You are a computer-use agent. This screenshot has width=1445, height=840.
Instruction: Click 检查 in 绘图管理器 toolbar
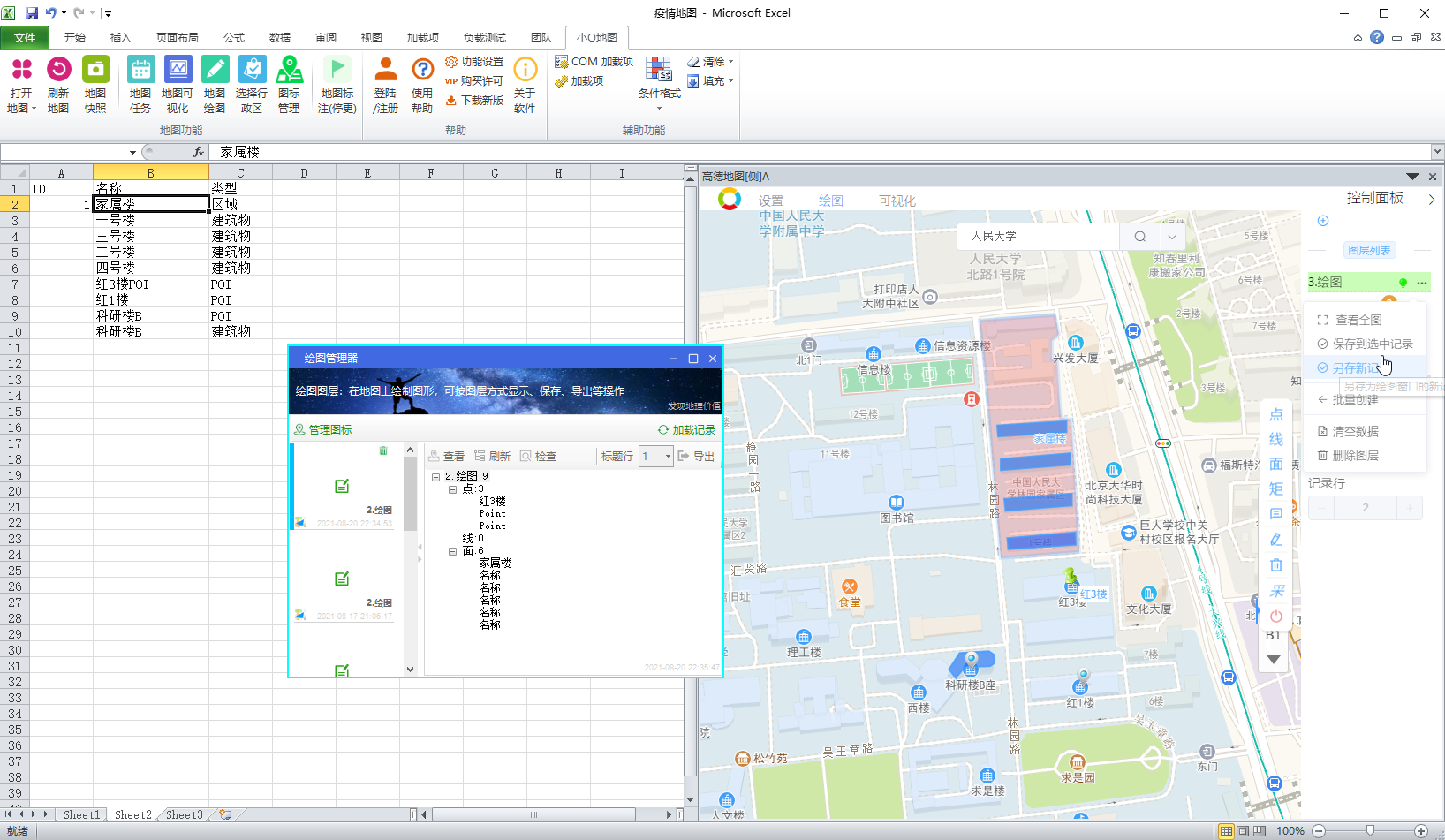tap(539, 456)
